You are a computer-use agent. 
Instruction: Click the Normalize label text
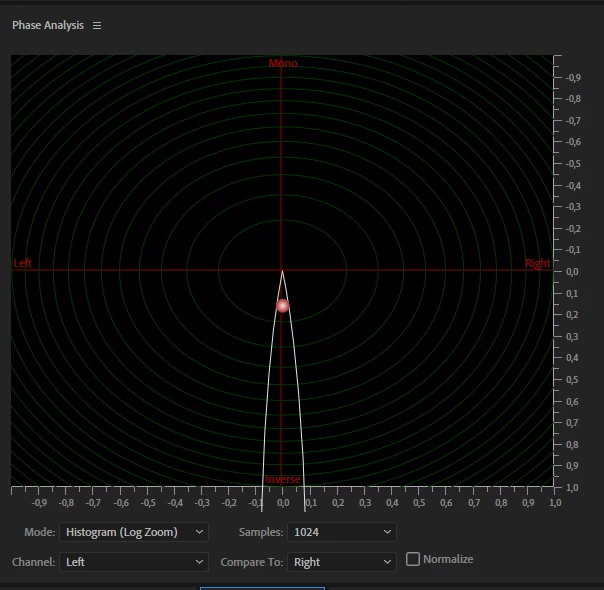448,559
